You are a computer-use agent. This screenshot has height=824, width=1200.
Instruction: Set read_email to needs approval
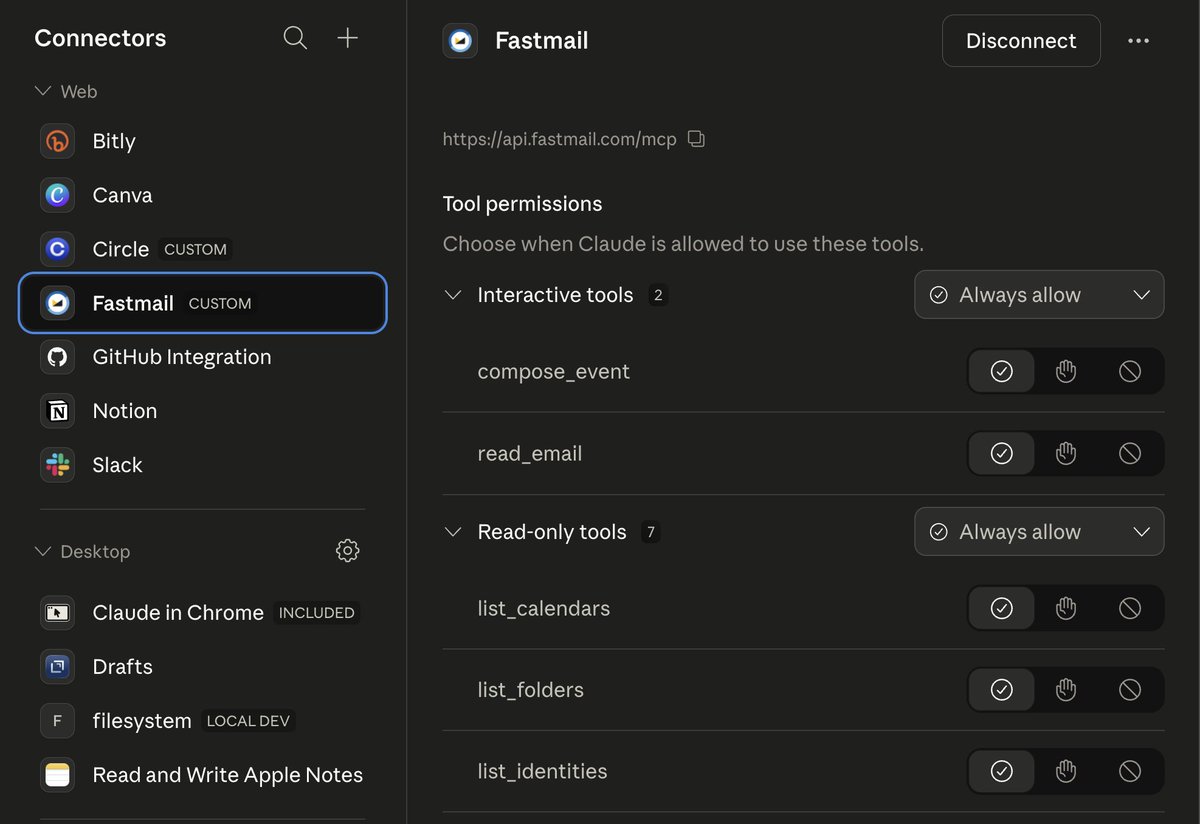(1066, 454)
